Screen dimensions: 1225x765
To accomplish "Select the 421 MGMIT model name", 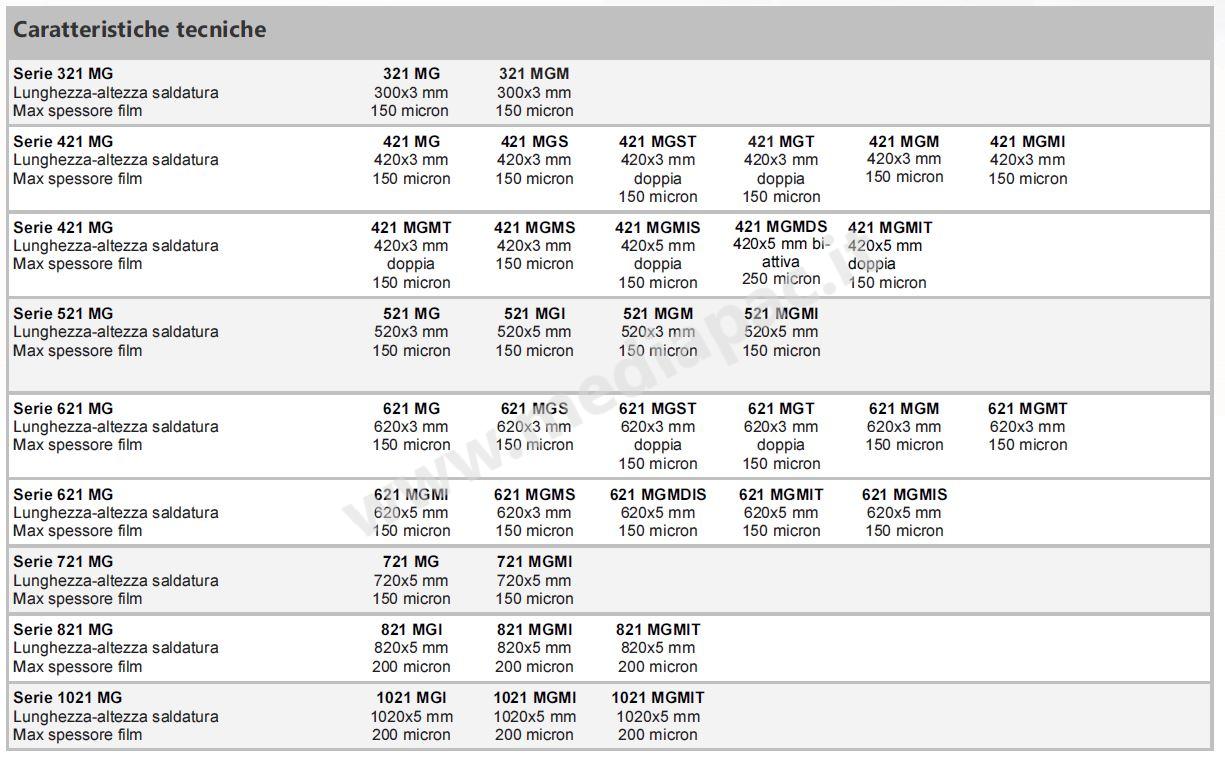I will point(889,228).
